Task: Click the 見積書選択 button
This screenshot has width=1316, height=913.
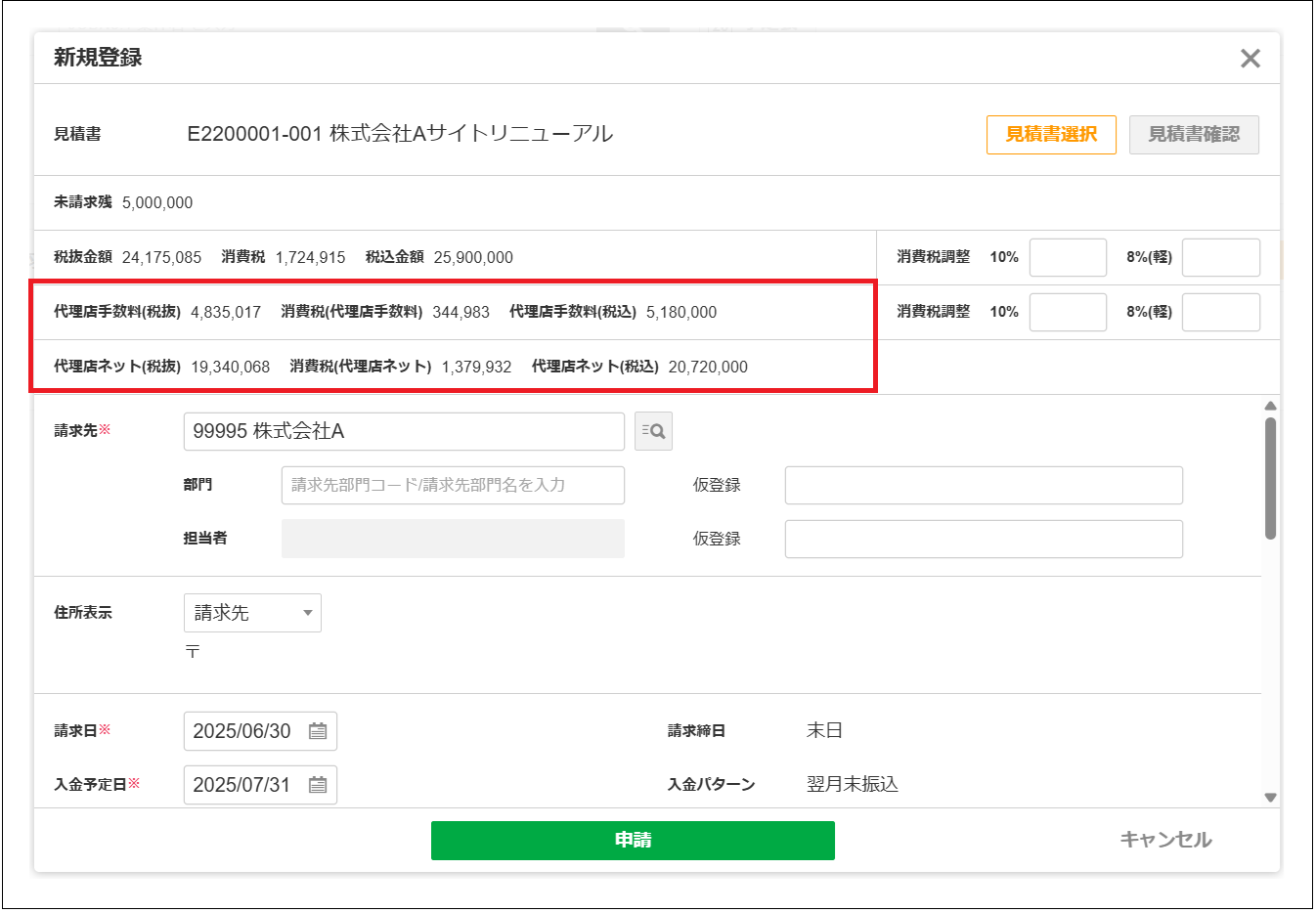Action: click(x=1051, y=135)
